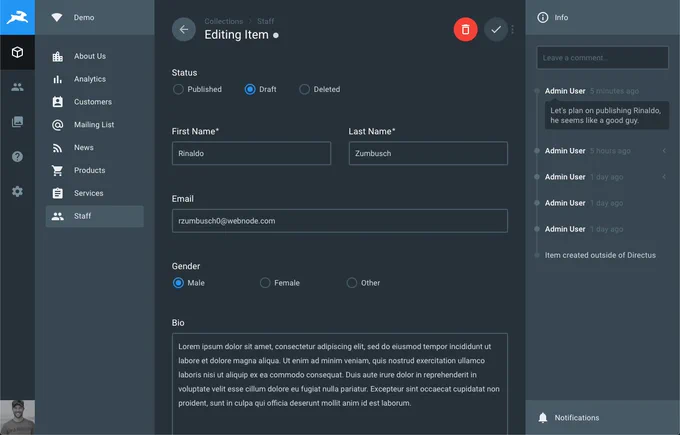Image resolution: width=680 pixels, height=435 pixels.
Task: Select the Deleted status radio
Action: click(304, 89)
